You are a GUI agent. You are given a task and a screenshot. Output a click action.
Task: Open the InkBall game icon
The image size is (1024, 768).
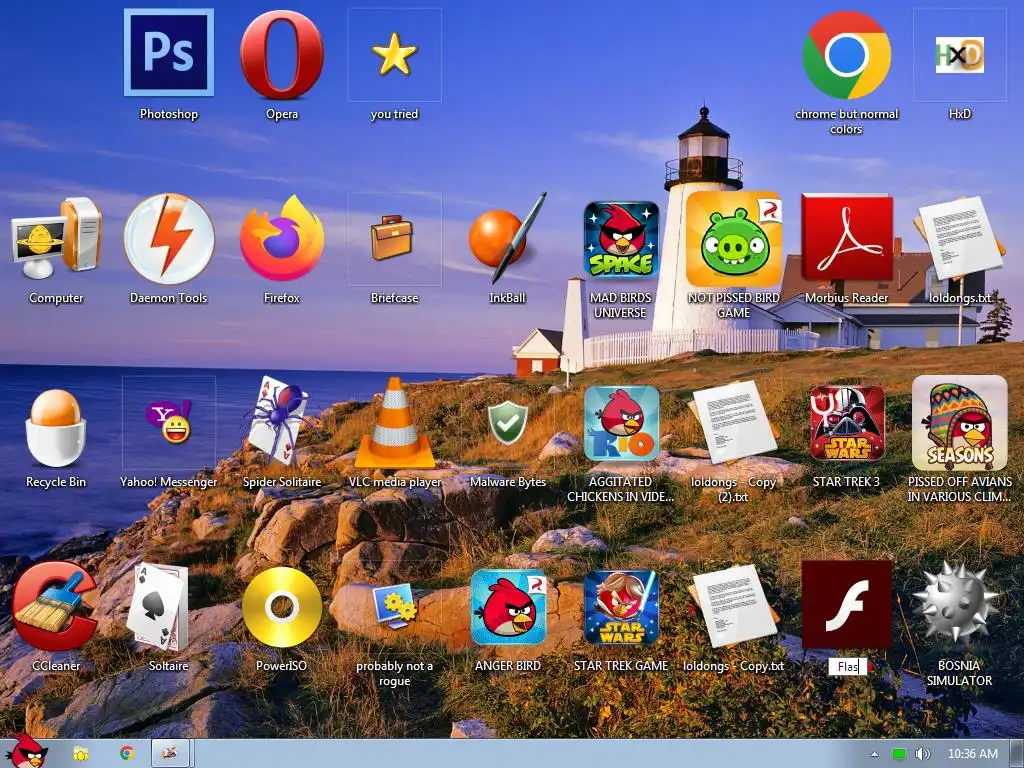coord(507,238)
